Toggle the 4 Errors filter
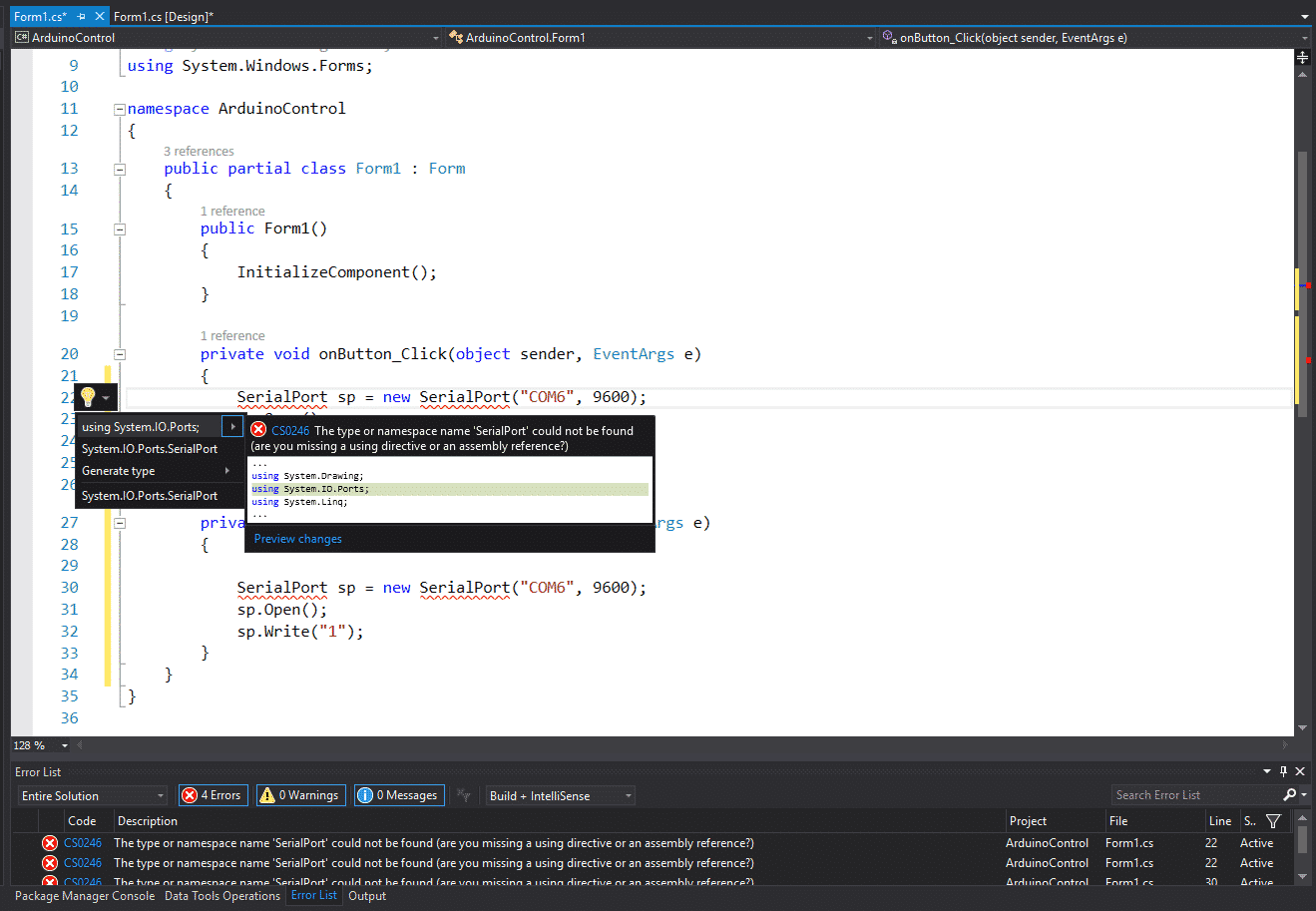Viewport: 1316px width, 911px height. pyautogui.click(x=213, y=794)
